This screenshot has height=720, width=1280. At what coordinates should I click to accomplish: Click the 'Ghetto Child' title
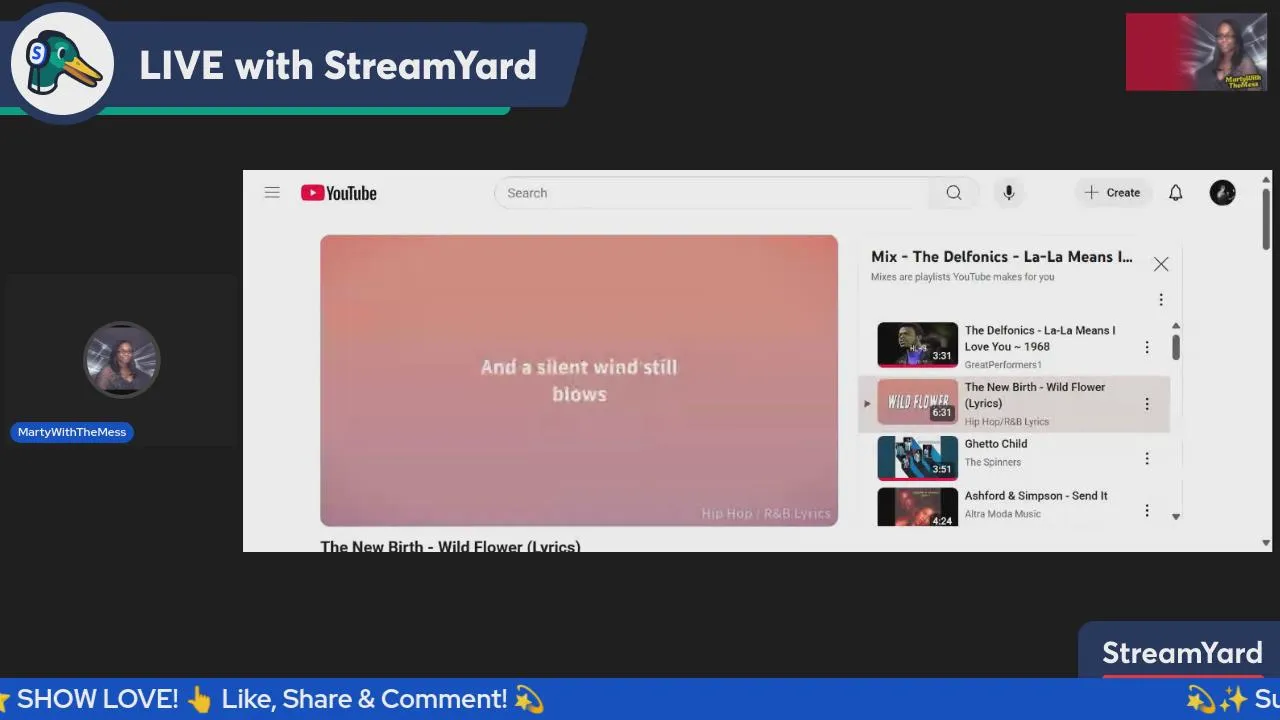tap(996, 444)
